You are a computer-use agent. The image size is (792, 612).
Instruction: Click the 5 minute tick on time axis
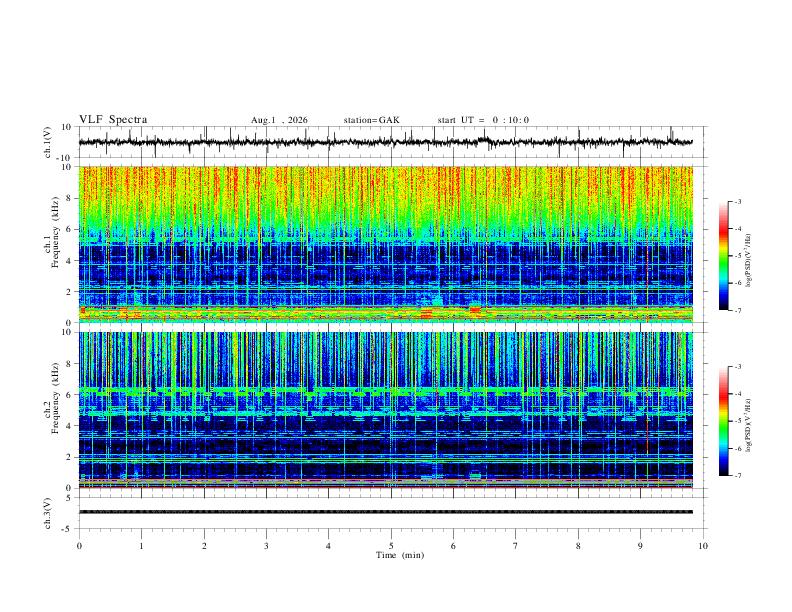[x=391, y=546]
